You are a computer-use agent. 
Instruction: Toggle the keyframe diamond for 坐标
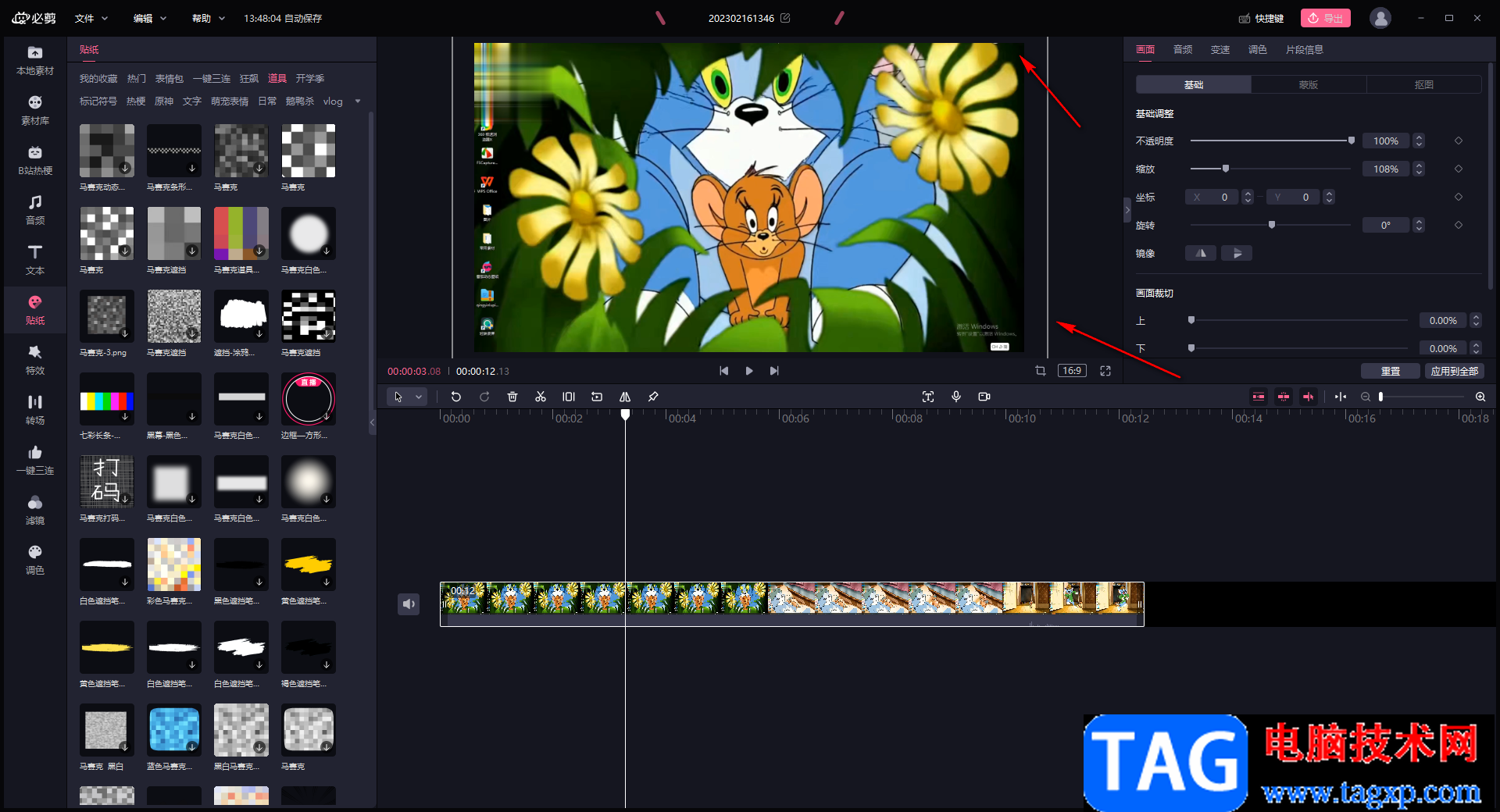(x=1459, y=197)
